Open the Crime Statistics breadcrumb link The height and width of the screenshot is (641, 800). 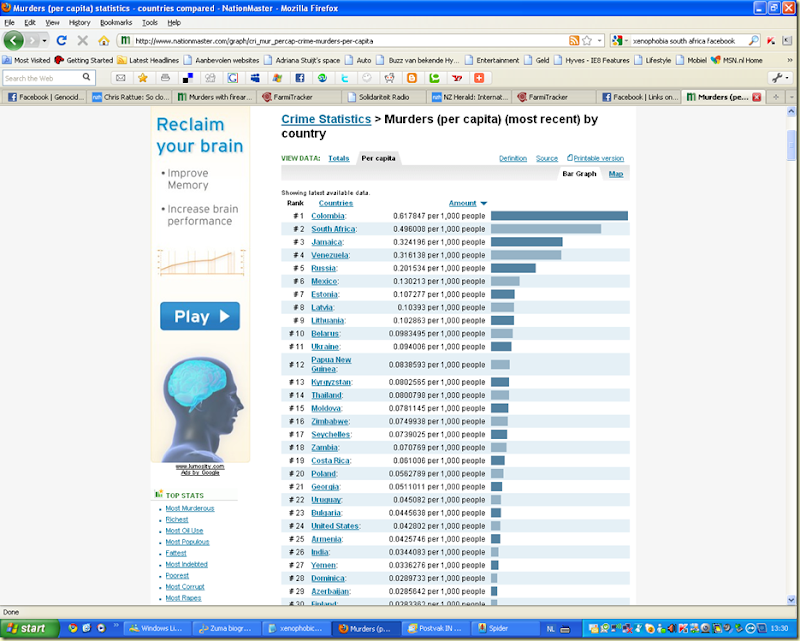pyautogui.click(x=326, y=119)
